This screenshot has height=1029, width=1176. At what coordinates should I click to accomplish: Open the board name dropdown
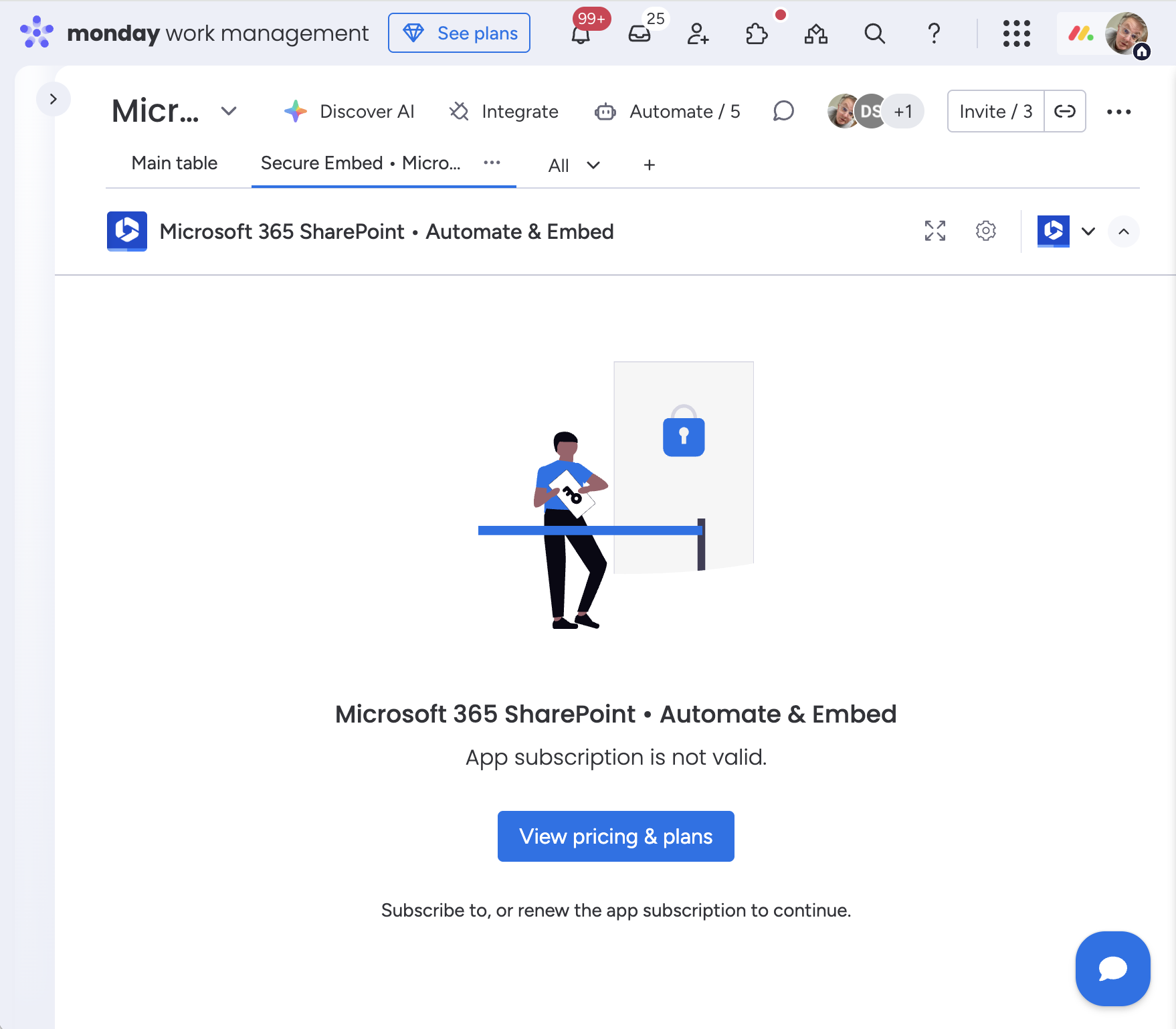pyautogui.click(x=228, y=111)
